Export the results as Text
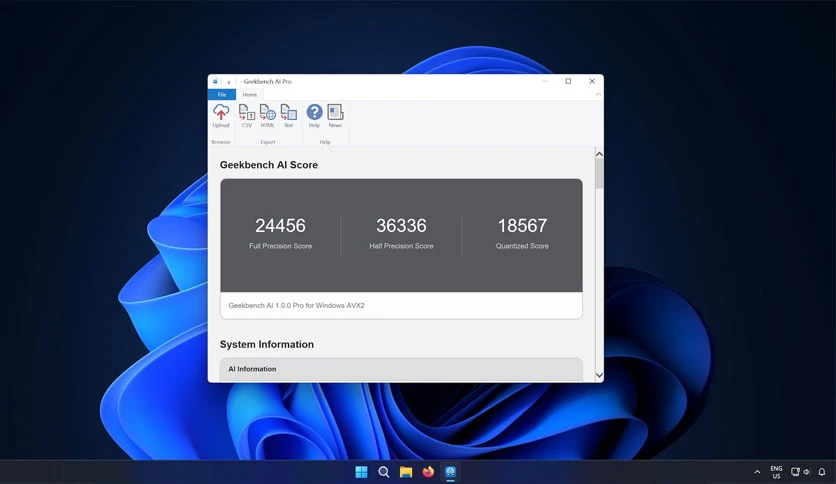The image size is (836, 484). [x=288, y=116]
